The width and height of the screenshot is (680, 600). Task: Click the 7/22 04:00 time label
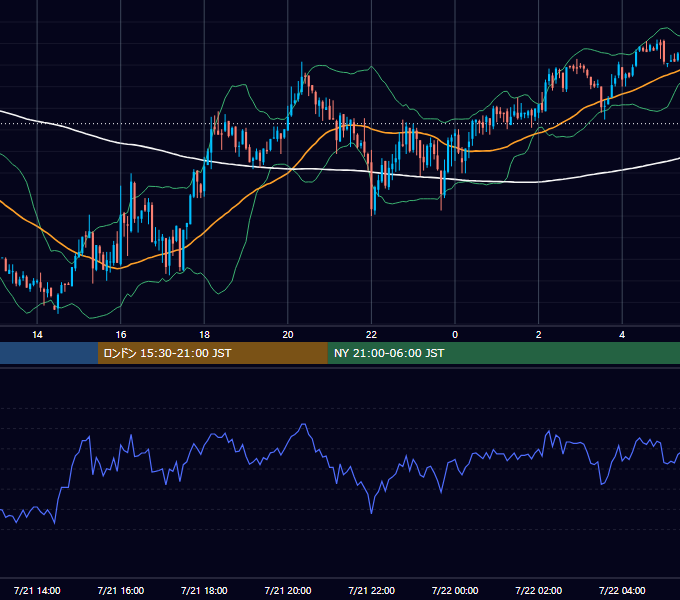coord(622,590)
